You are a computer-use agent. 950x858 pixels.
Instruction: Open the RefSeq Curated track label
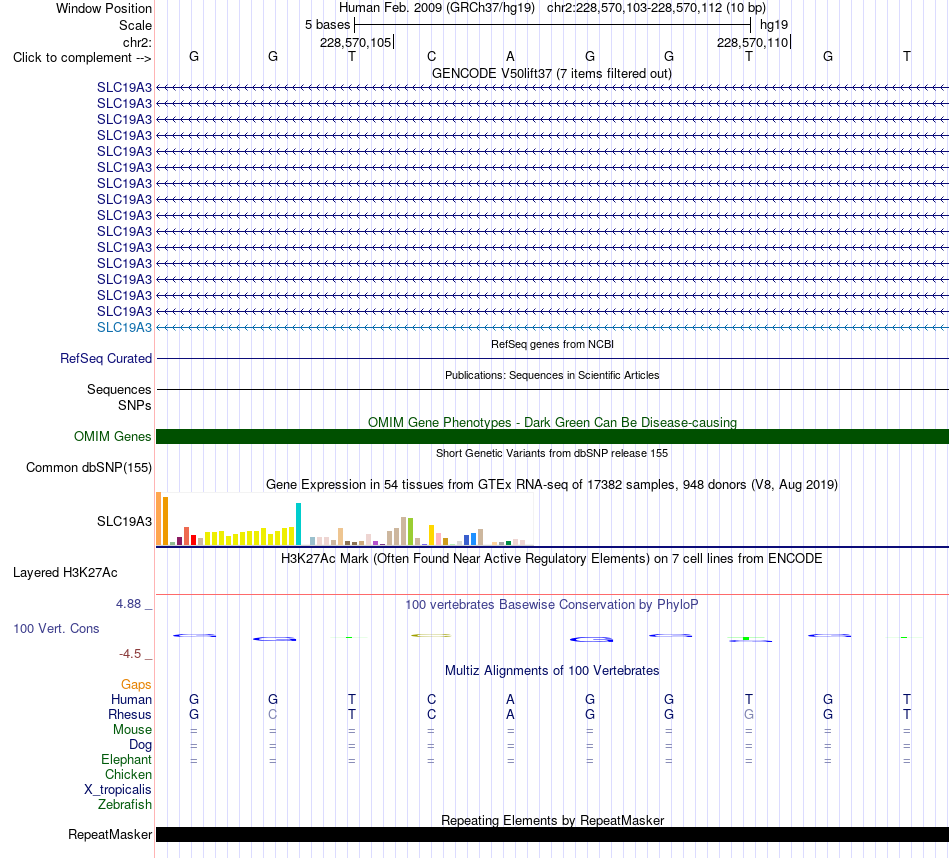coord(105,358)
